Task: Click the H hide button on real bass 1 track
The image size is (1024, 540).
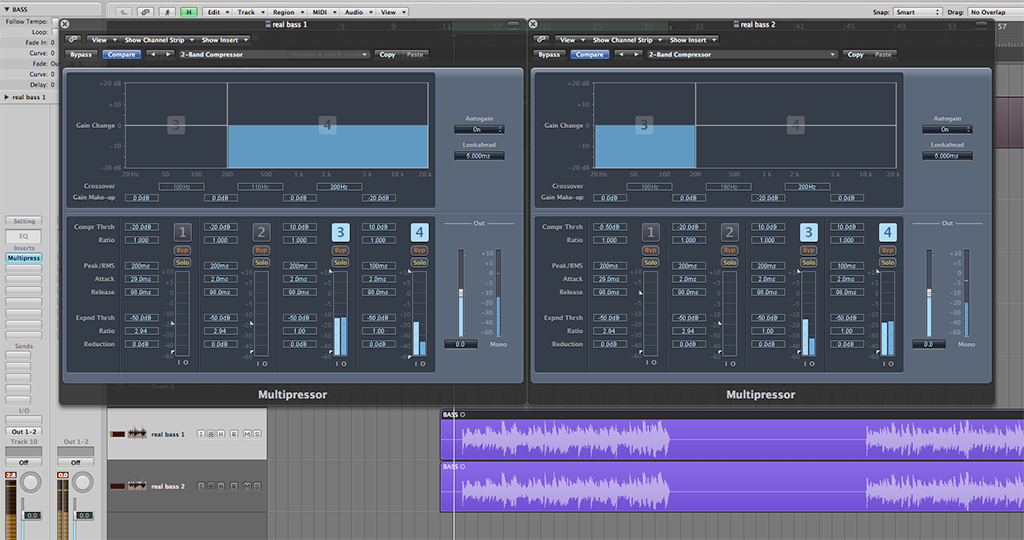Action: click(221, 434)
